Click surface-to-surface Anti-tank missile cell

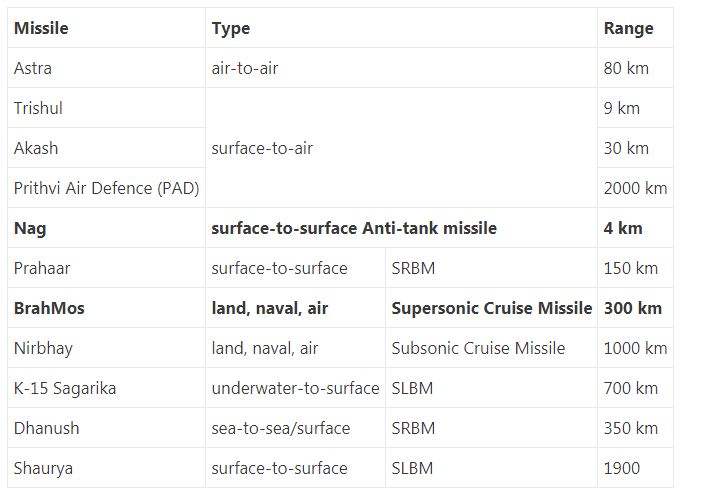pos(401,228)
